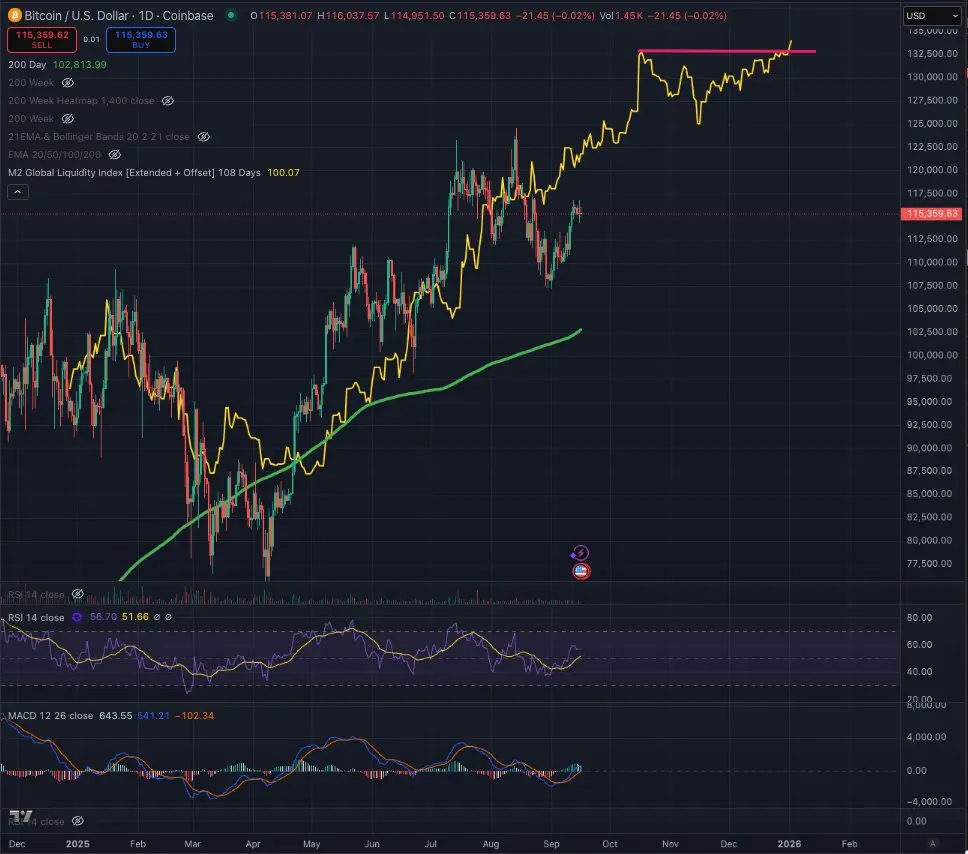
Task: Click the 80.00 level on the RSI axis
Action: click(x=919, y=617)
